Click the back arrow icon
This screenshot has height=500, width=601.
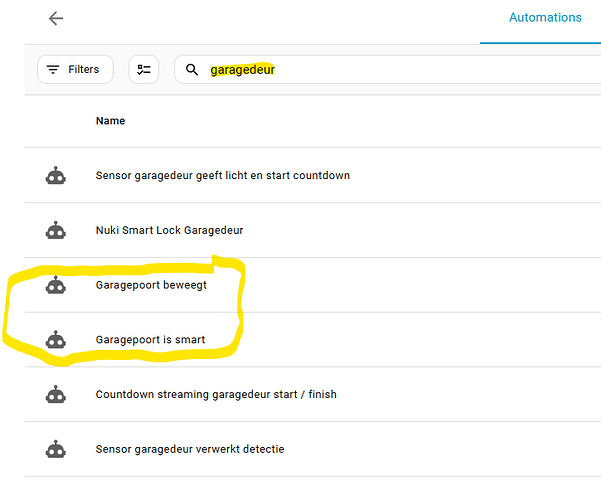[x=56, y=19]
